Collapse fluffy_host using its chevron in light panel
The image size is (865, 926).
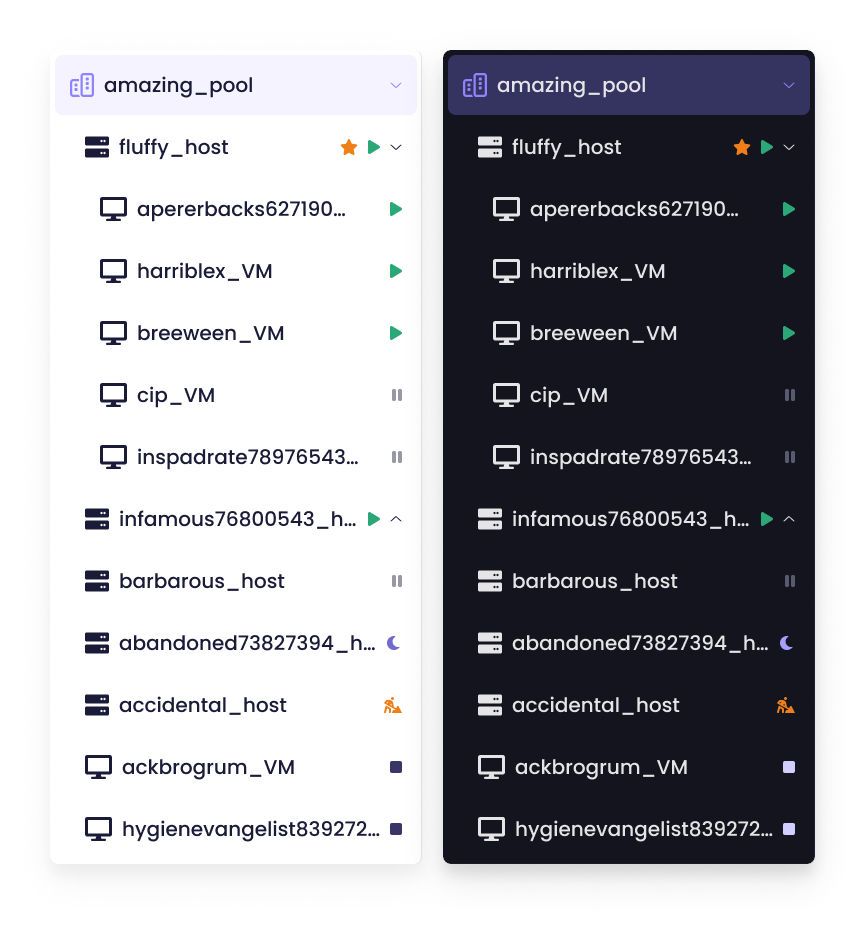pyautogui.click(x=396, y=147)
